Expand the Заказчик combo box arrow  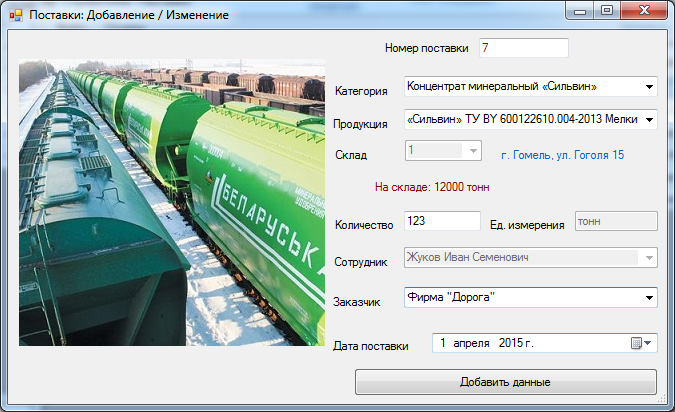tap(650, 297)
